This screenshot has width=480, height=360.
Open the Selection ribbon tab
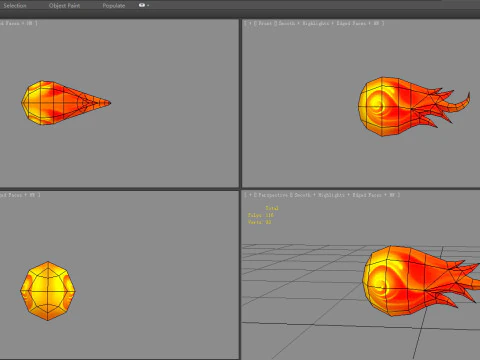pos(15,5)
